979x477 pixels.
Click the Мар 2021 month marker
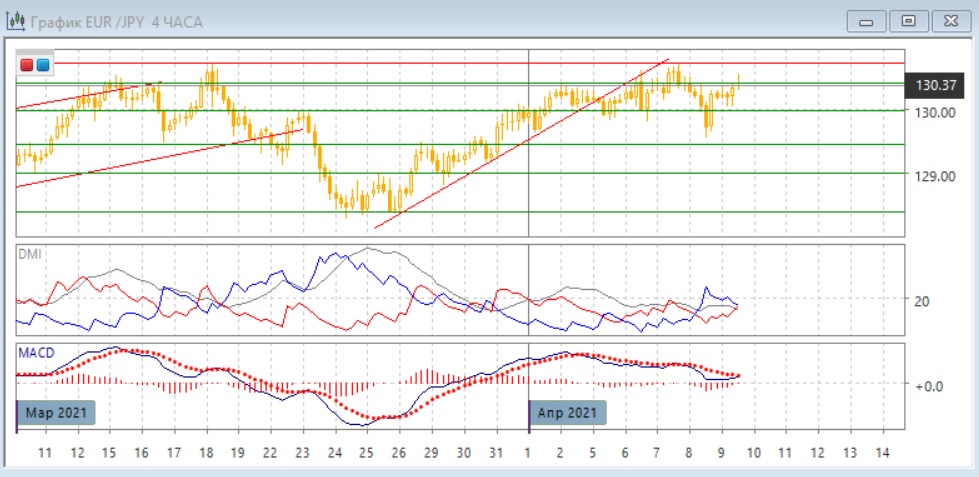[56, 412]
